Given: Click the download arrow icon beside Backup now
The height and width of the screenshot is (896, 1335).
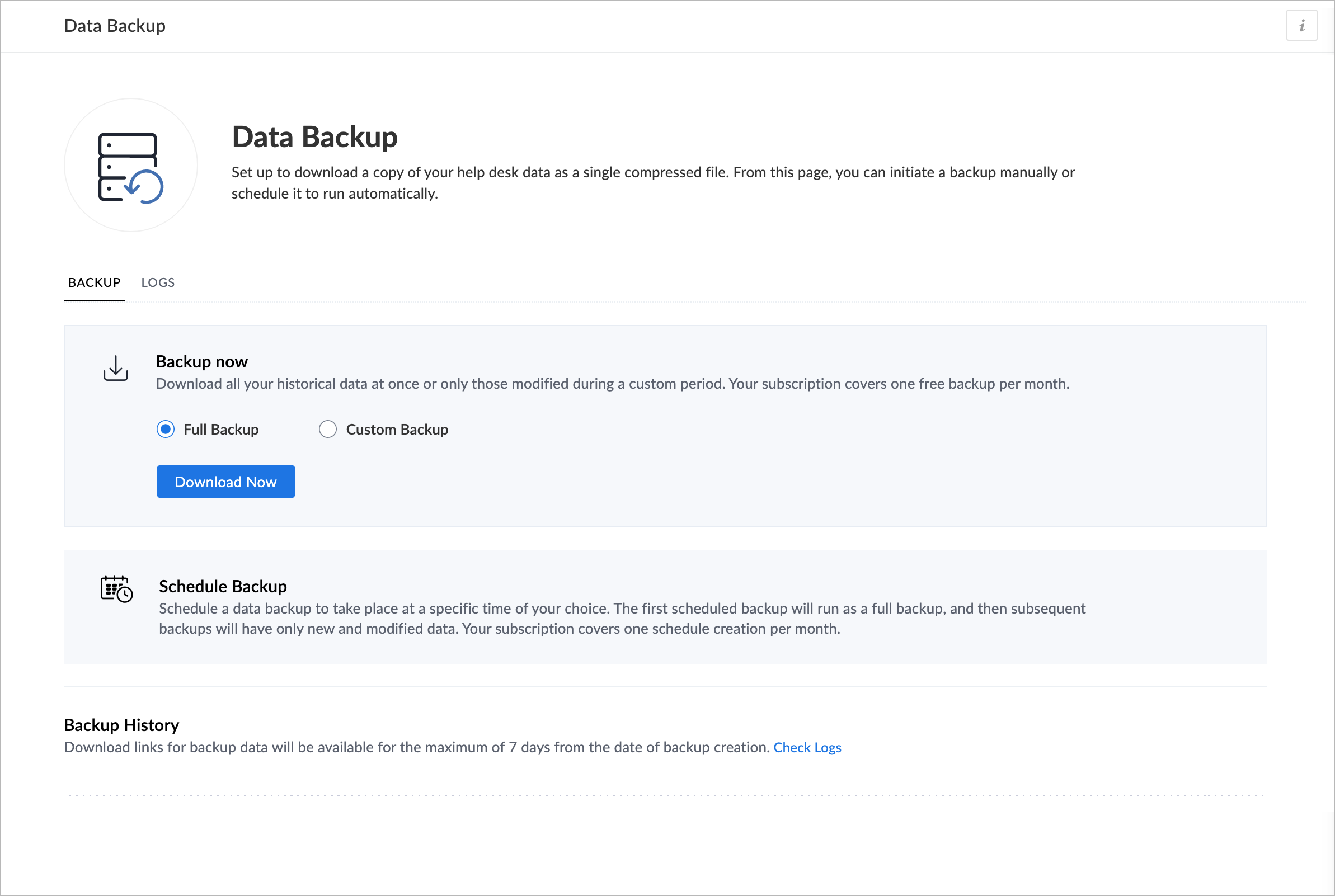Looking at the screenshot, I should [115, 369].
